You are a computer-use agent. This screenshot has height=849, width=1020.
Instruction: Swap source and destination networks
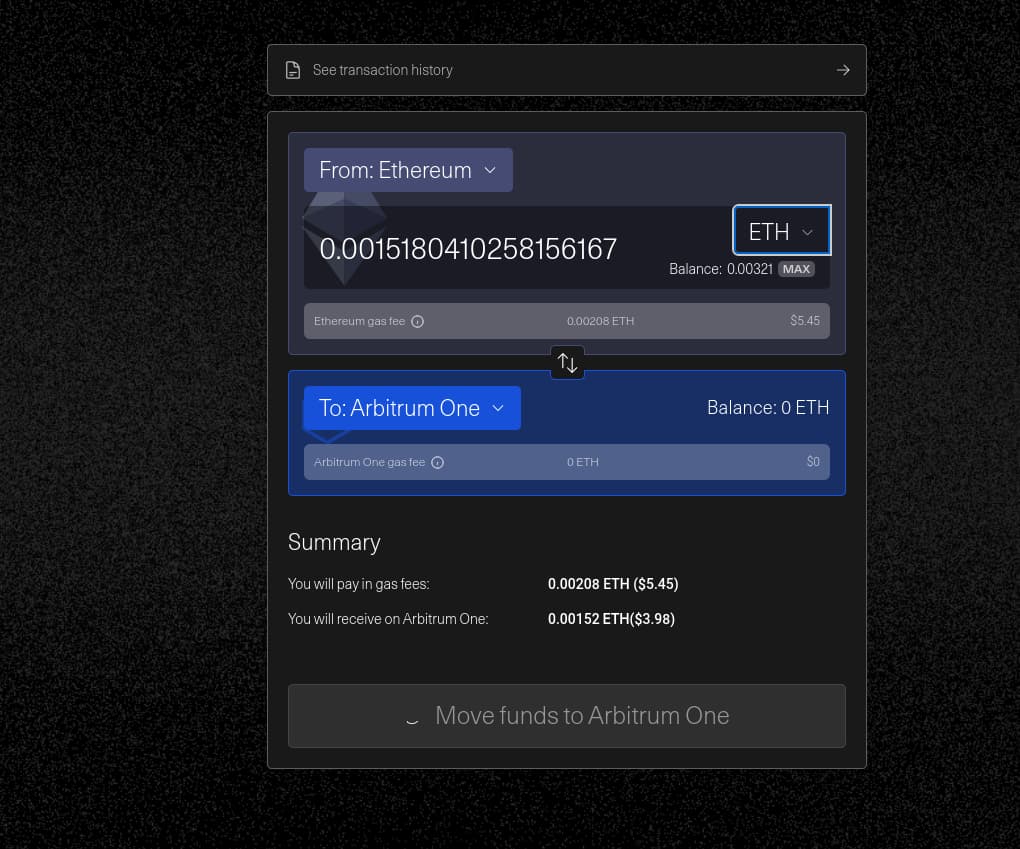567,362
